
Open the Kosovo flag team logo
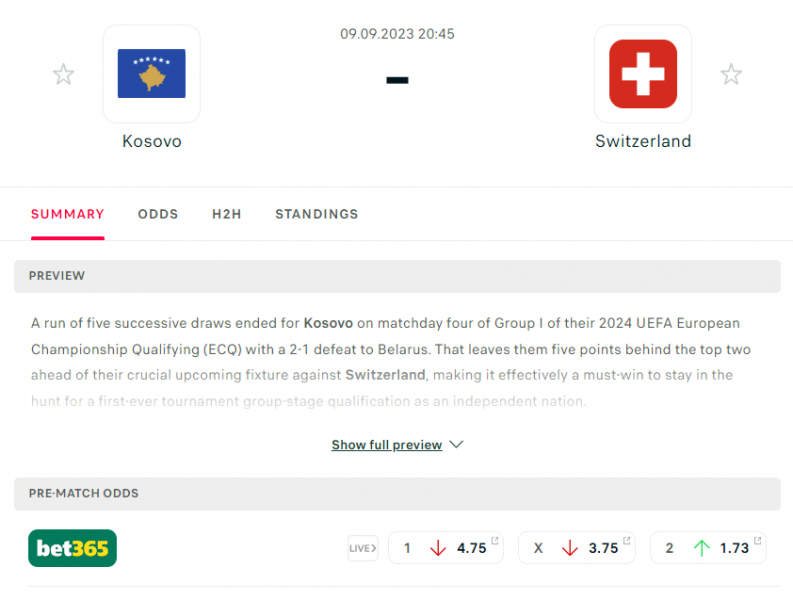coord(152,74)
